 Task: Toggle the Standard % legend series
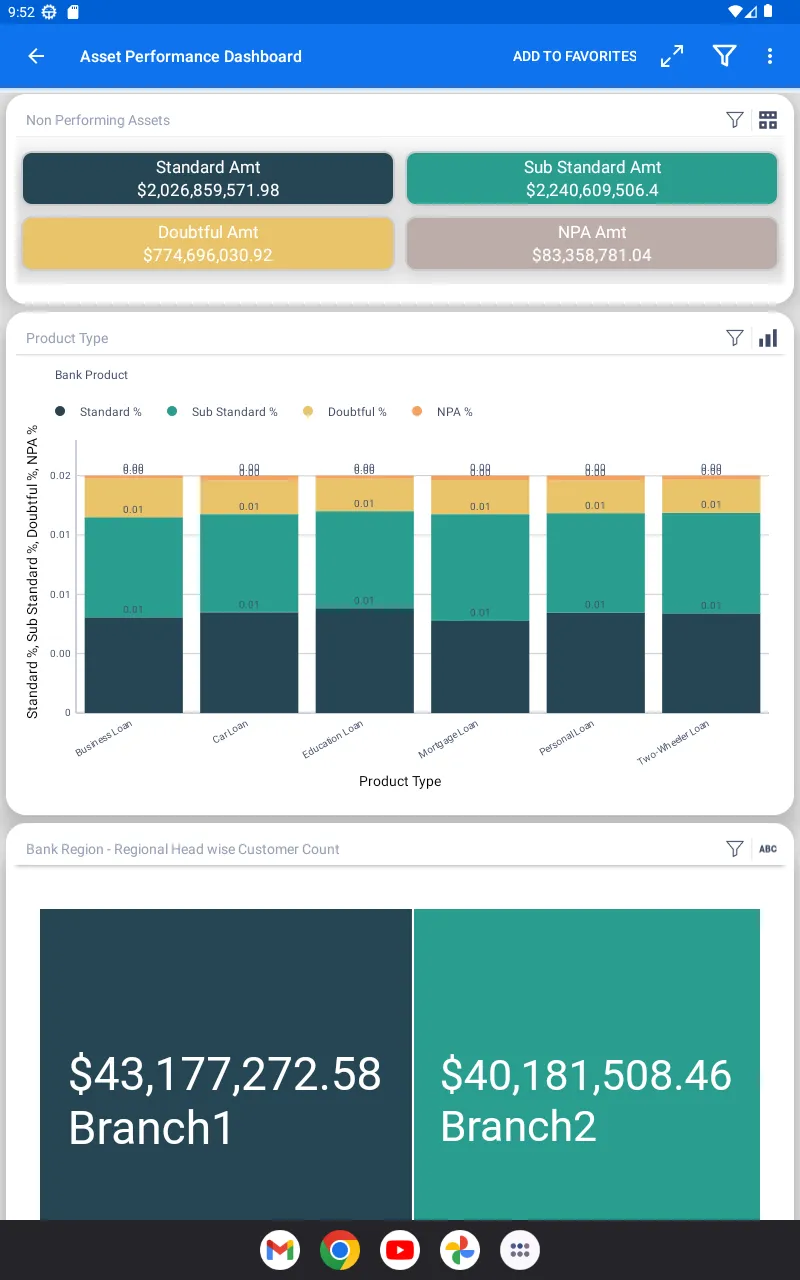click(x=98, y=412)
